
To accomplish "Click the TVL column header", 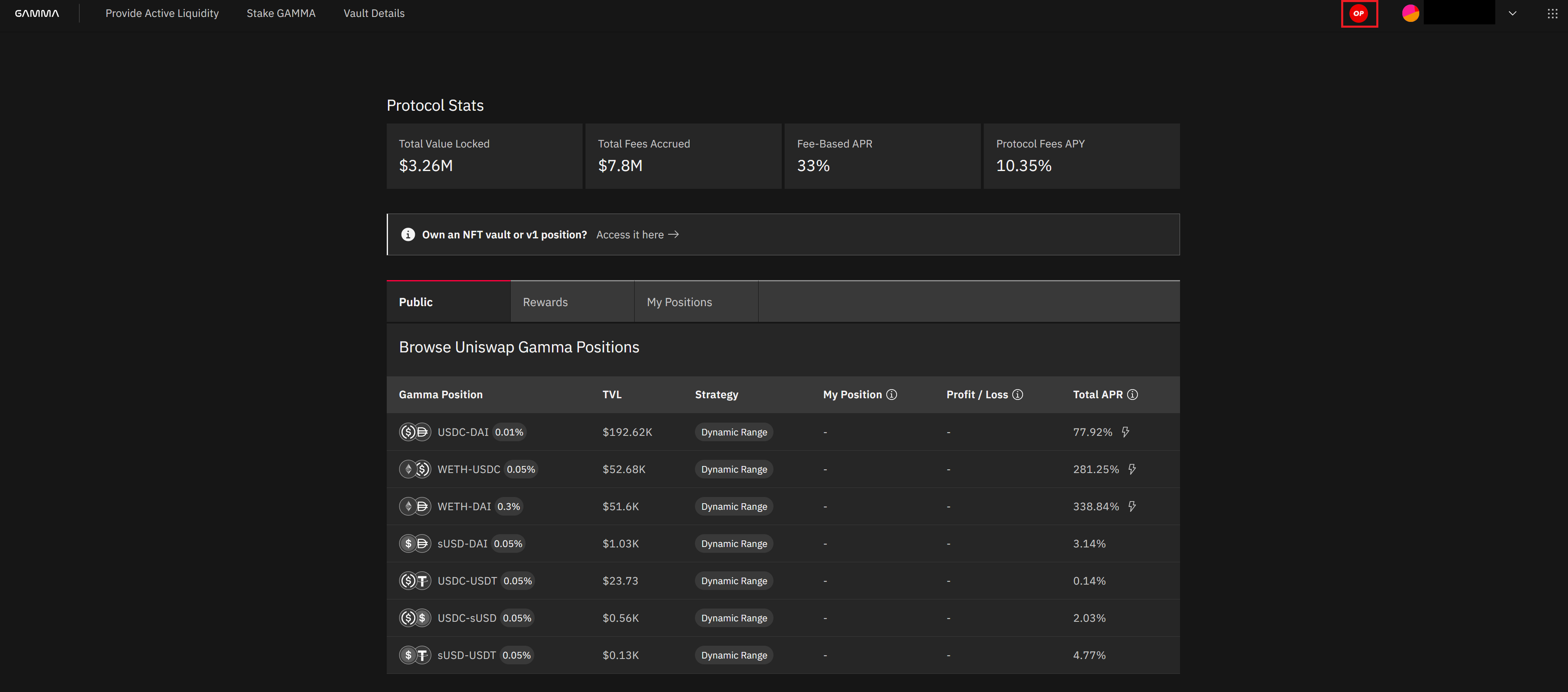I will click(x=612, y=395).
